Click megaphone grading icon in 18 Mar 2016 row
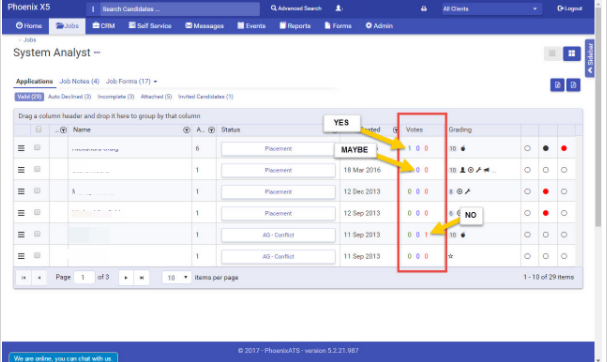Image resolution: width=607 pixels, height=362 pixels. click(x=487, y=170)
